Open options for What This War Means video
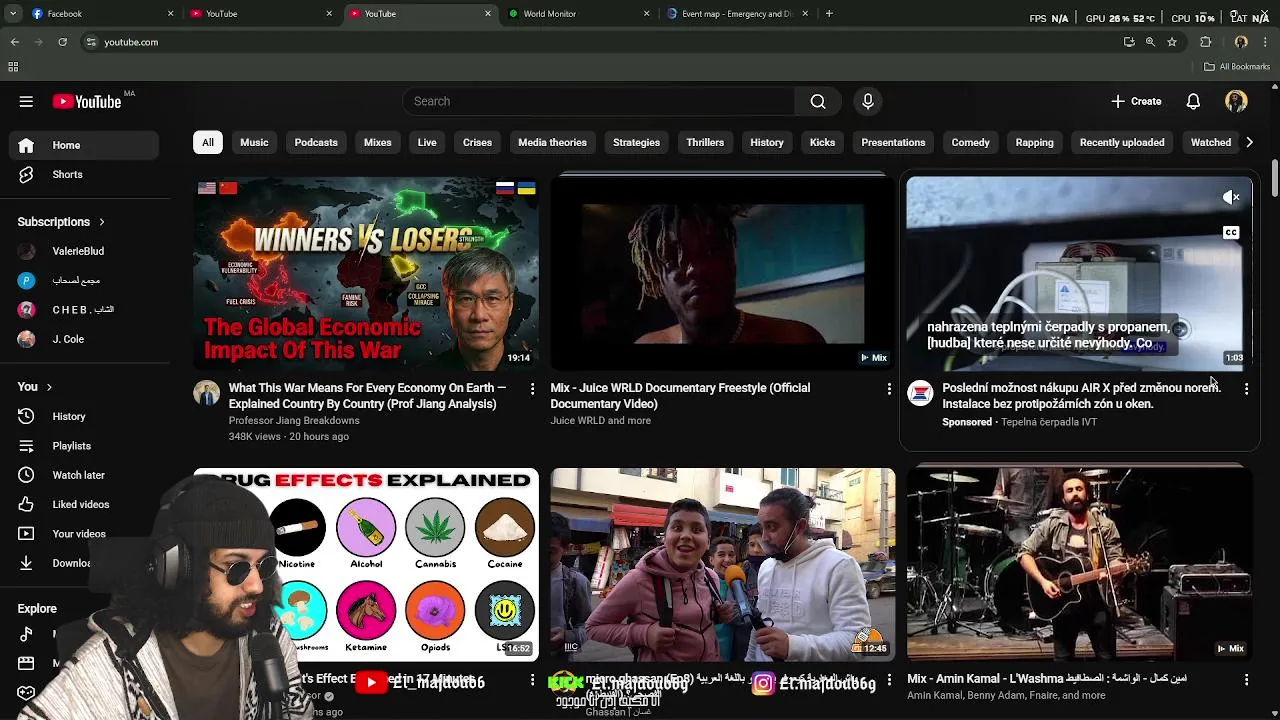 tap(532, 388)
